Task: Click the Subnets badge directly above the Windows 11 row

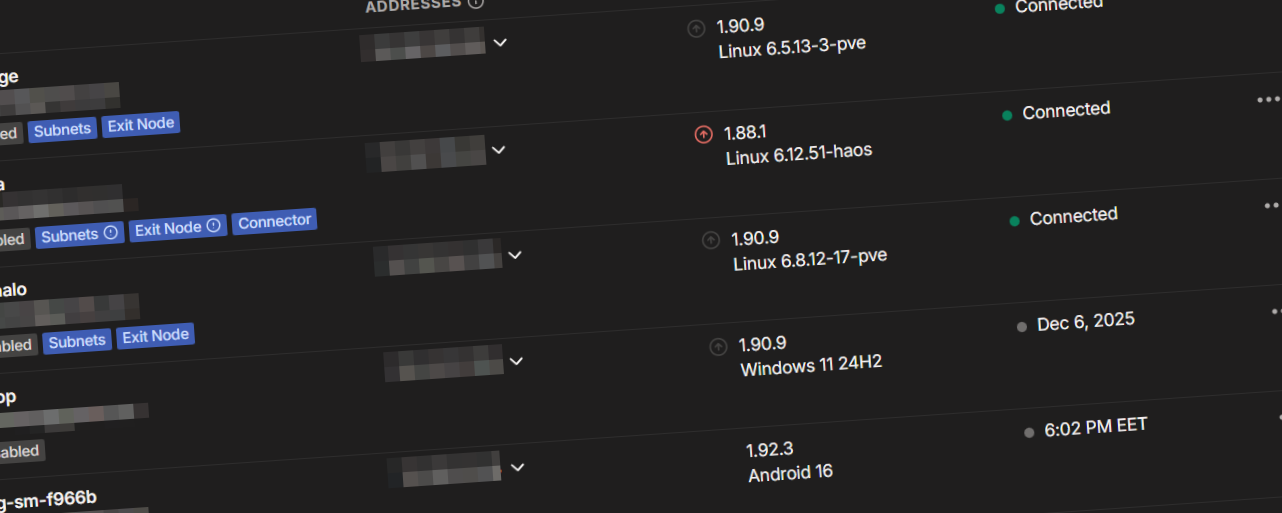Action: 77,341
